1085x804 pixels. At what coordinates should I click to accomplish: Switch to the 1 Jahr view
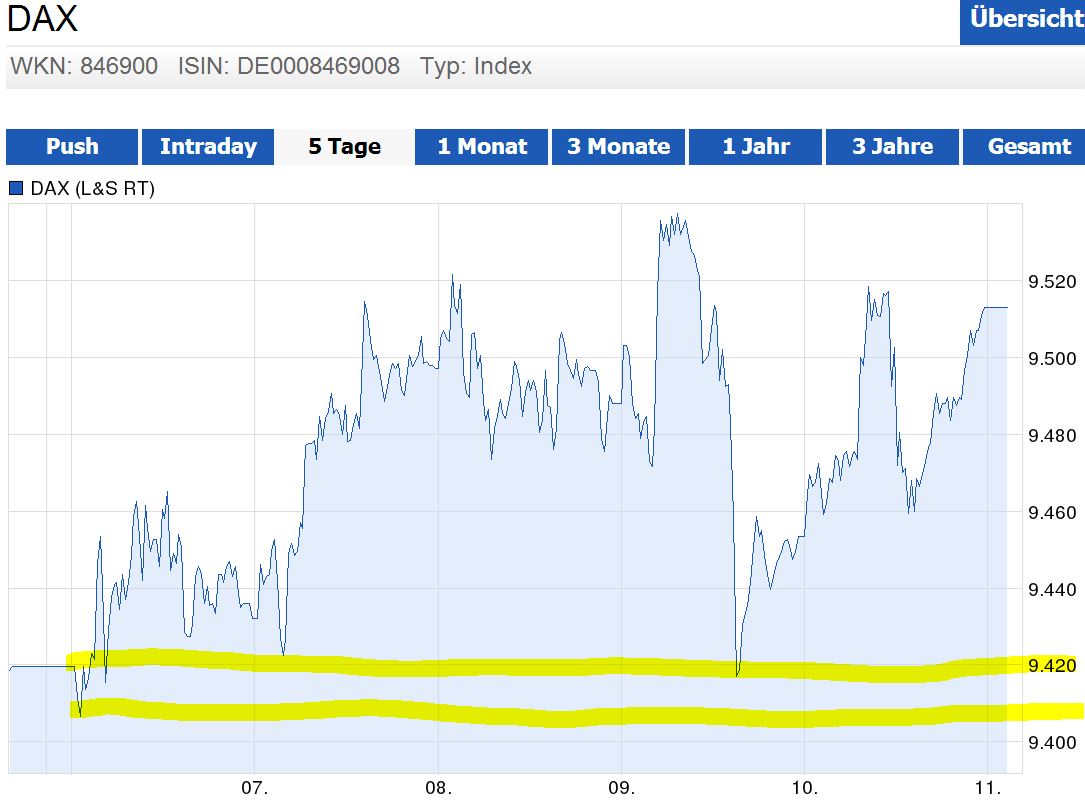point(755,147)
